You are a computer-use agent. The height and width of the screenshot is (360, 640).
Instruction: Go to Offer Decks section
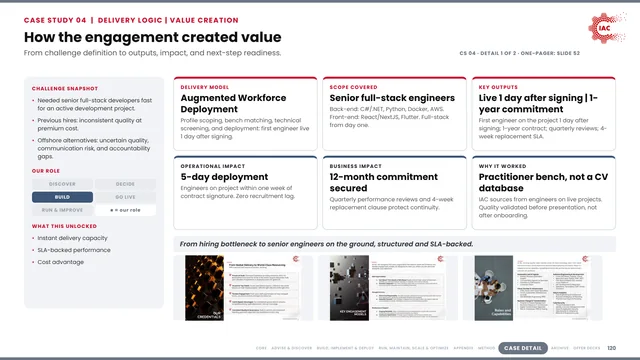click(587, 348)
